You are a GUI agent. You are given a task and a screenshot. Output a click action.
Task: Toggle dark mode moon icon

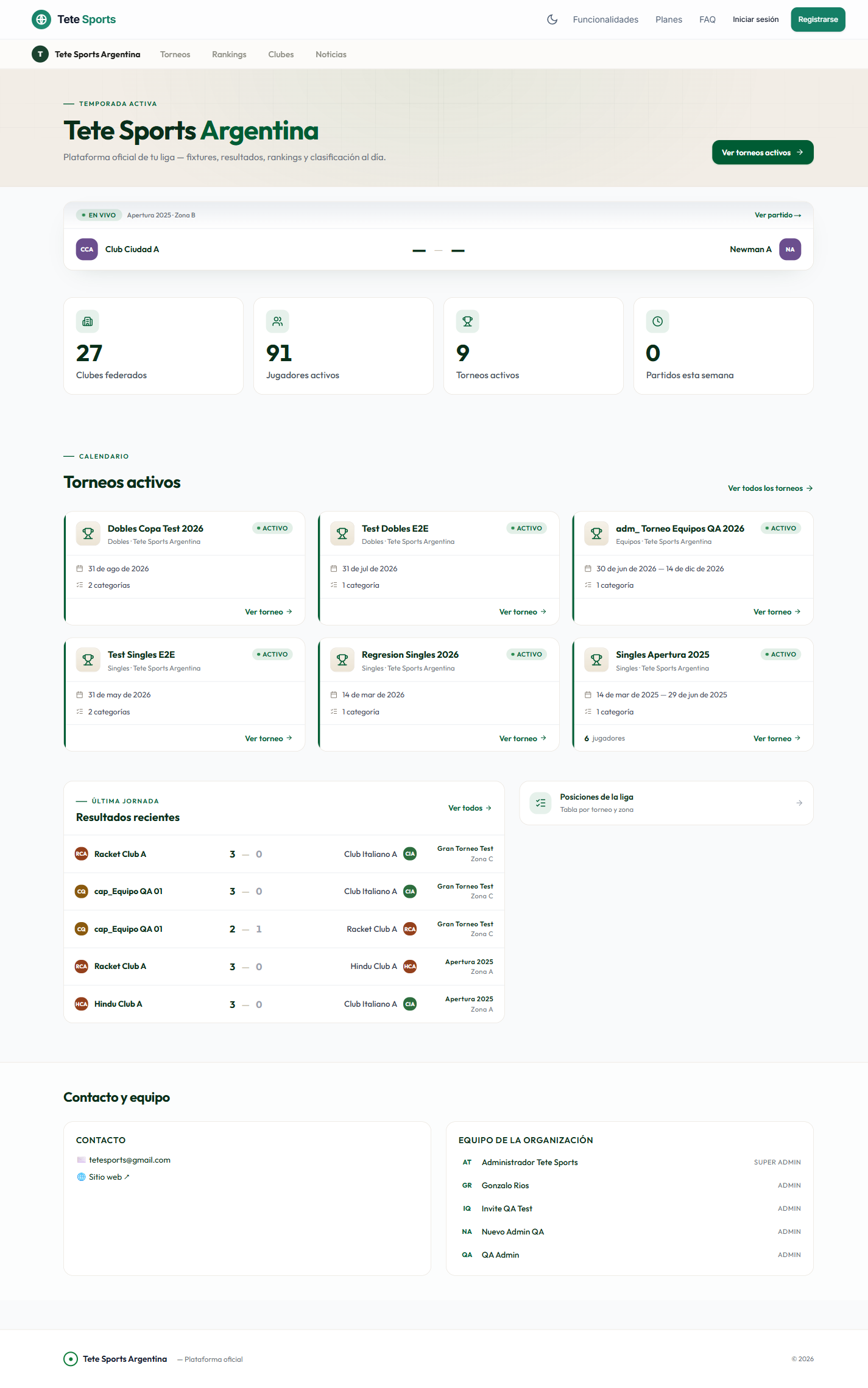[x=552, y=19]
